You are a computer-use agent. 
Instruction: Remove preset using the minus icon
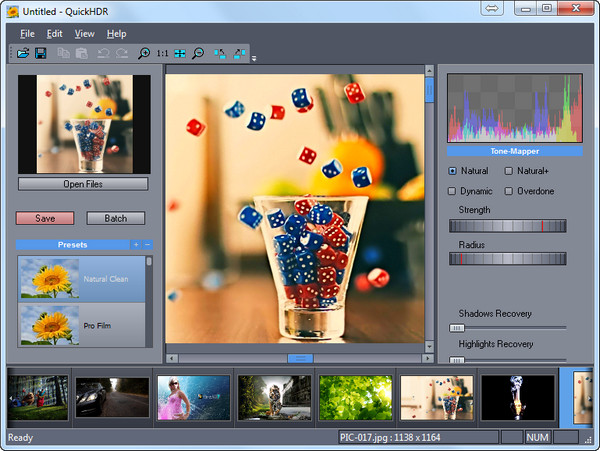148,244
